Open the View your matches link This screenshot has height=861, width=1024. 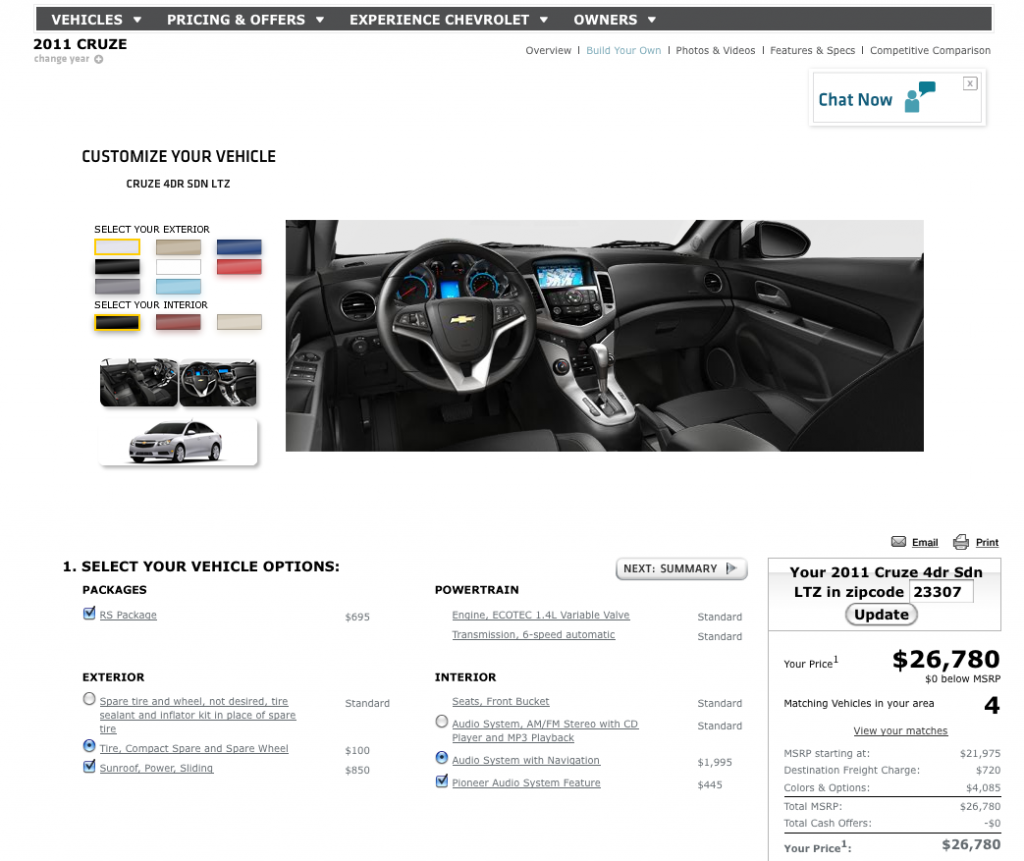(x=900, y=731)
